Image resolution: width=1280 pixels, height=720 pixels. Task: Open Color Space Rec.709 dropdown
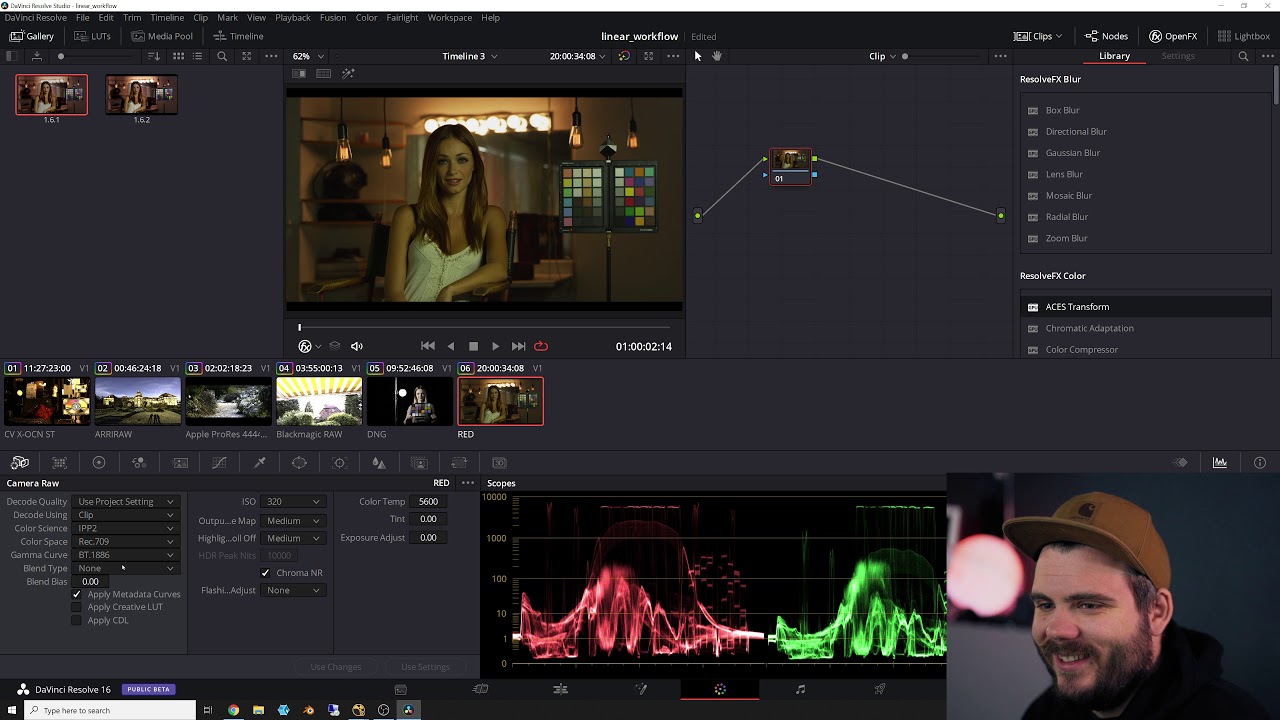pyautogui.click(x=125, y=542)
